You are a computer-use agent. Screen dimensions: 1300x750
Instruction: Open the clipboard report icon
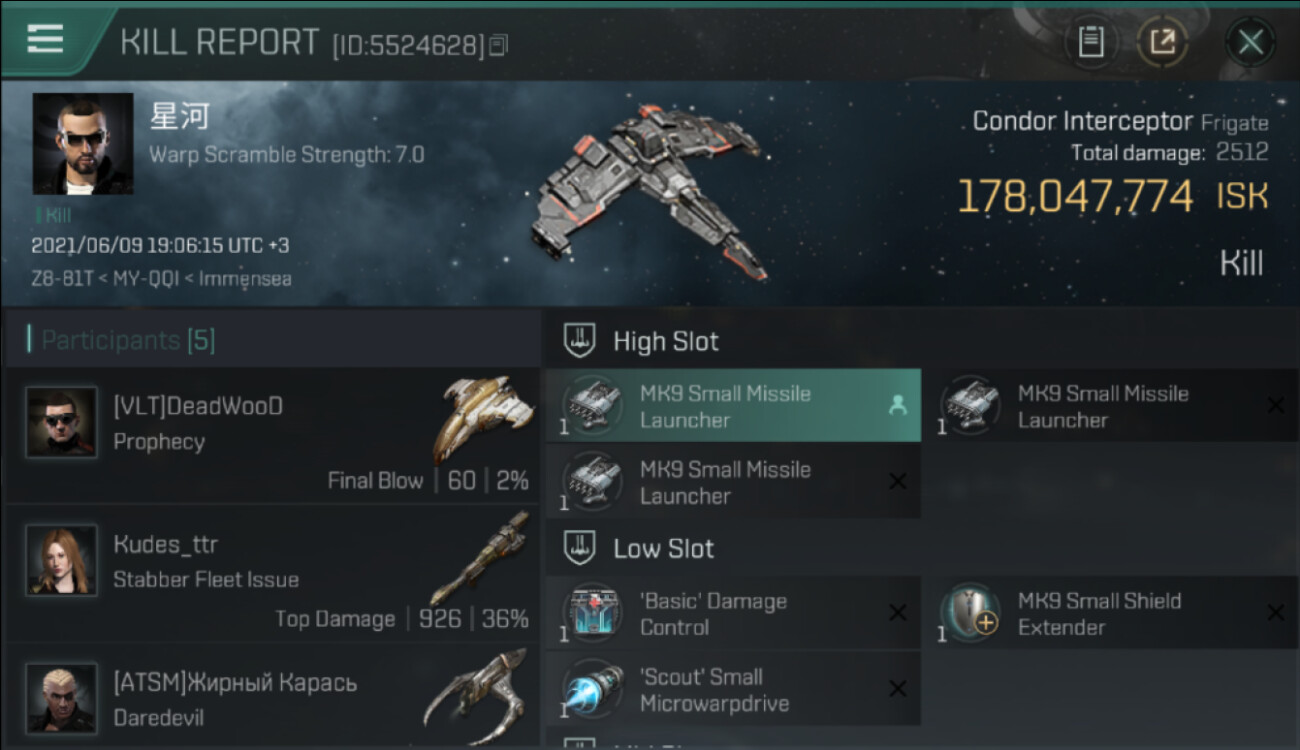coord(1090,42)
